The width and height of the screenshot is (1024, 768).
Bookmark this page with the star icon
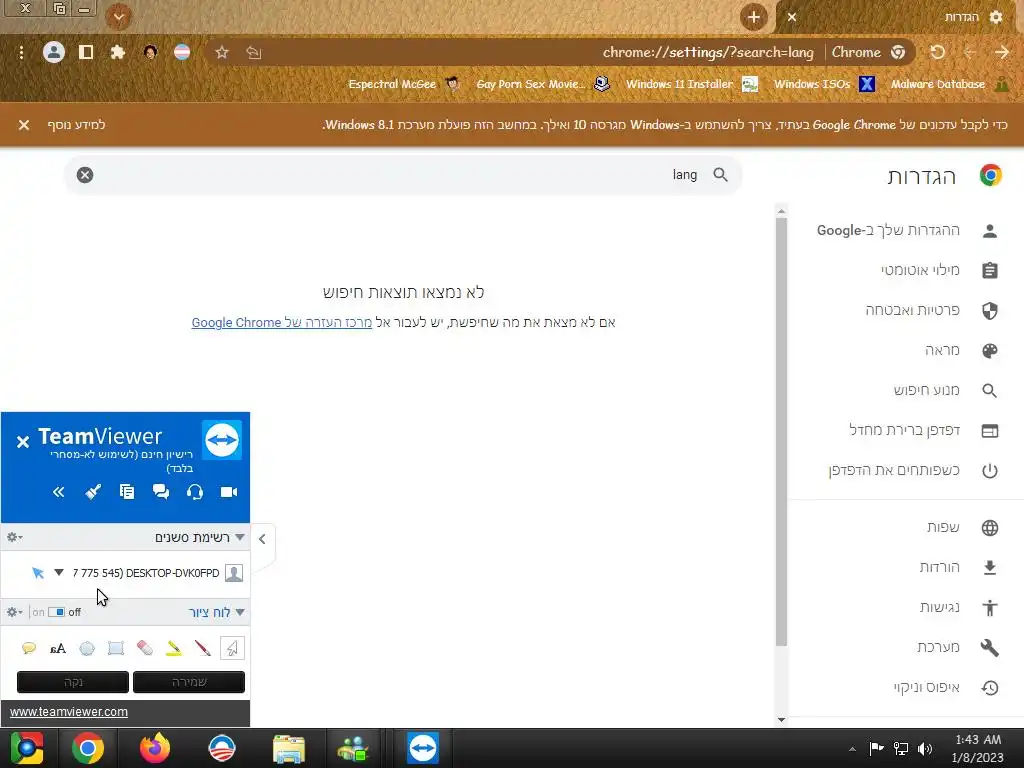tap(222, 52)
